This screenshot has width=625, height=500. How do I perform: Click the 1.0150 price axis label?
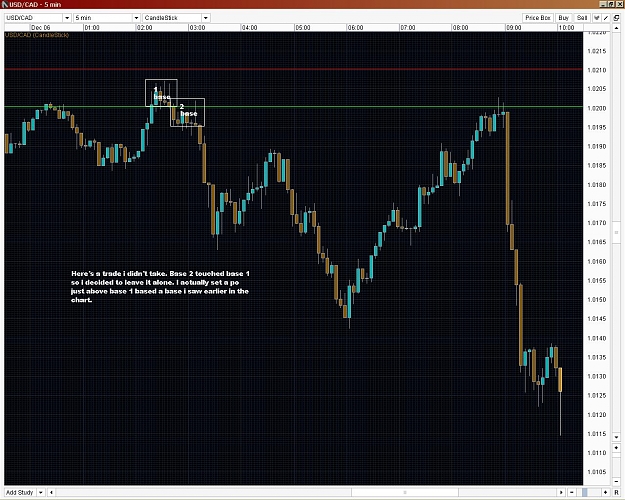click(597, 299)
